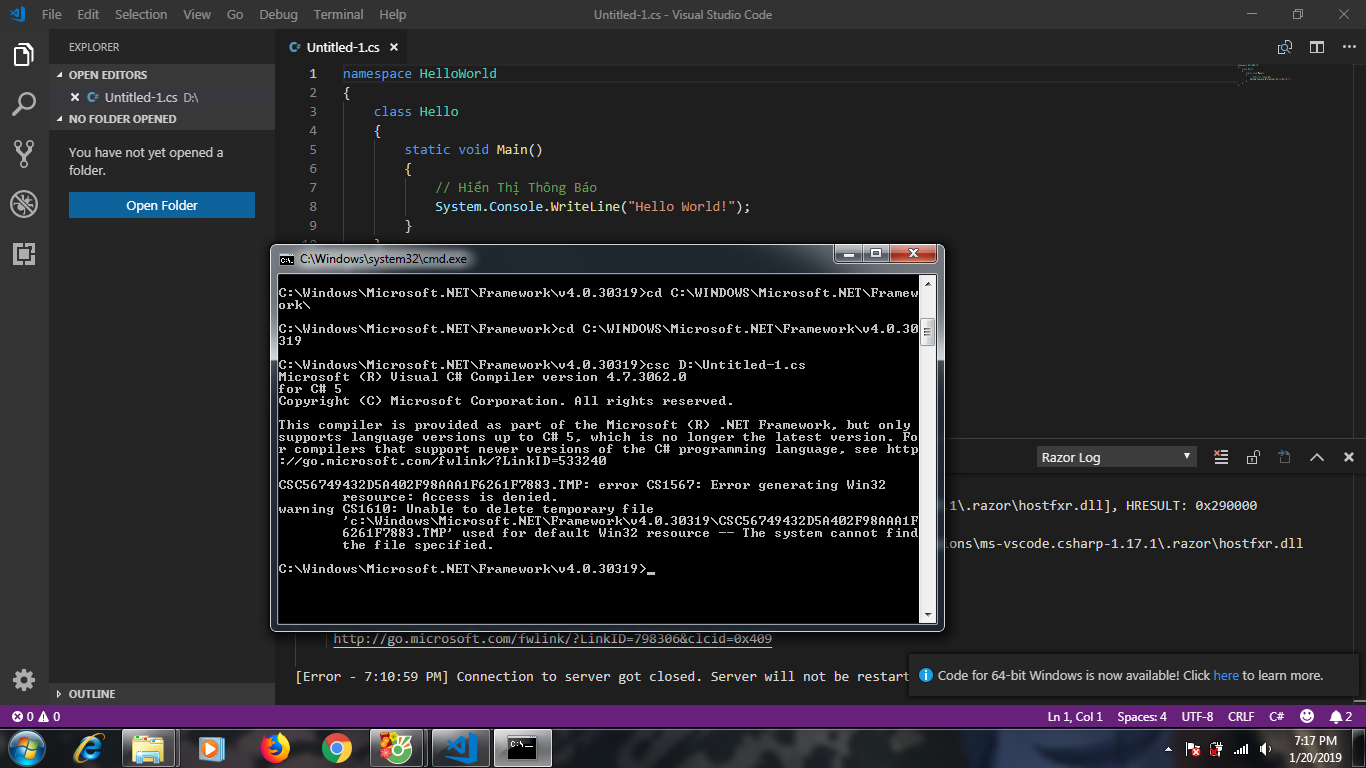Open the Search view in activity bar
Image resolution: width=1366 pixels, height=768 pixels.
24,104
